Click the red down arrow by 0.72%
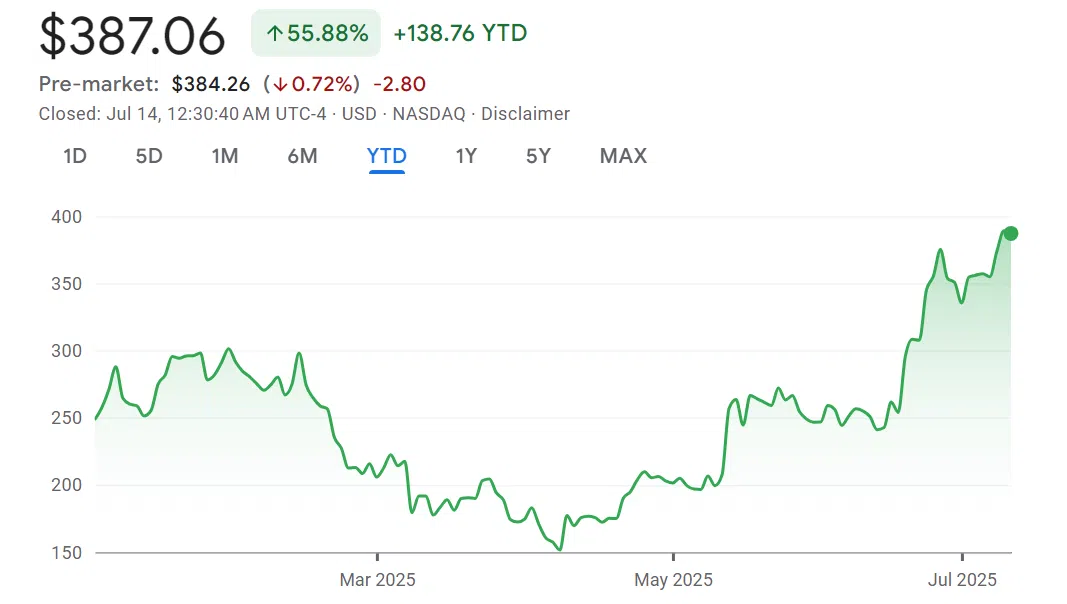This screenshot has width=1067, height=604. (280, 84)
